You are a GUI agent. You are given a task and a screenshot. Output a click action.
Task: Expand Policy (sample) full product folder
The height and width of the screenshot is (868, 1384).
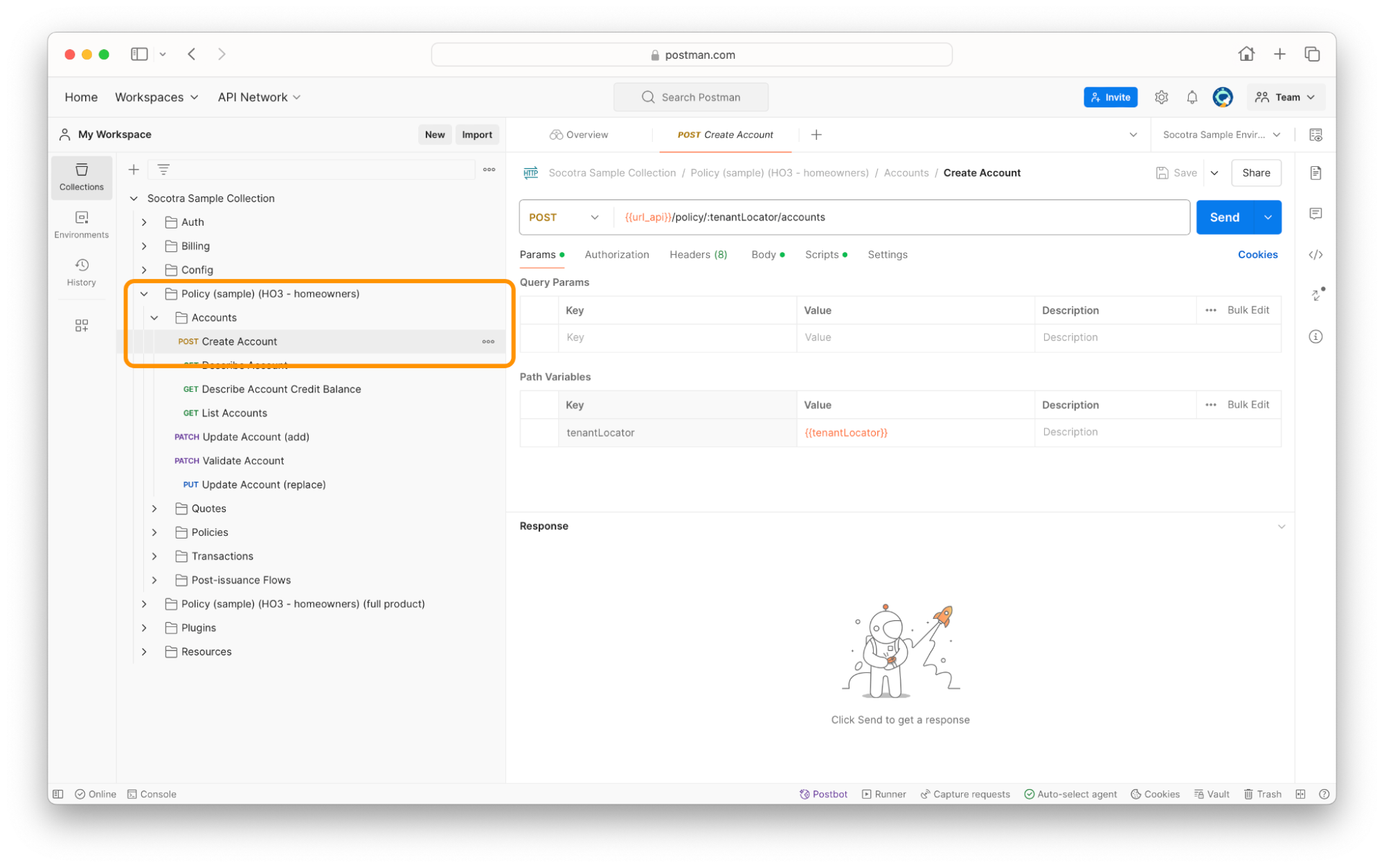click(144, 604)
